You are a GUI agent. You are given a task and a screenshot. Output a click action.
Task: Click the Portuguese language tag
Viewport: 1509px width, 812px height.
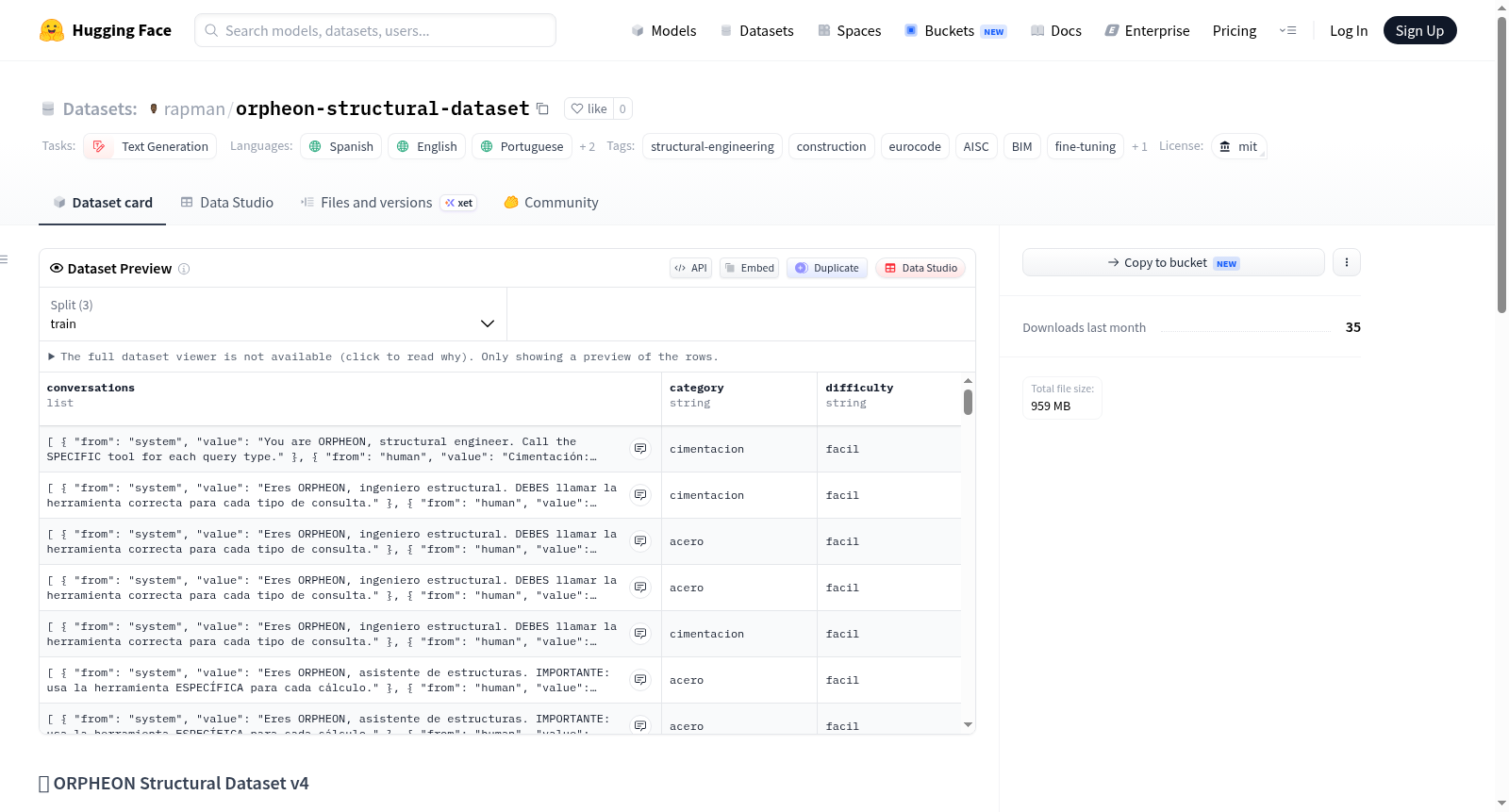coord(522,146)
